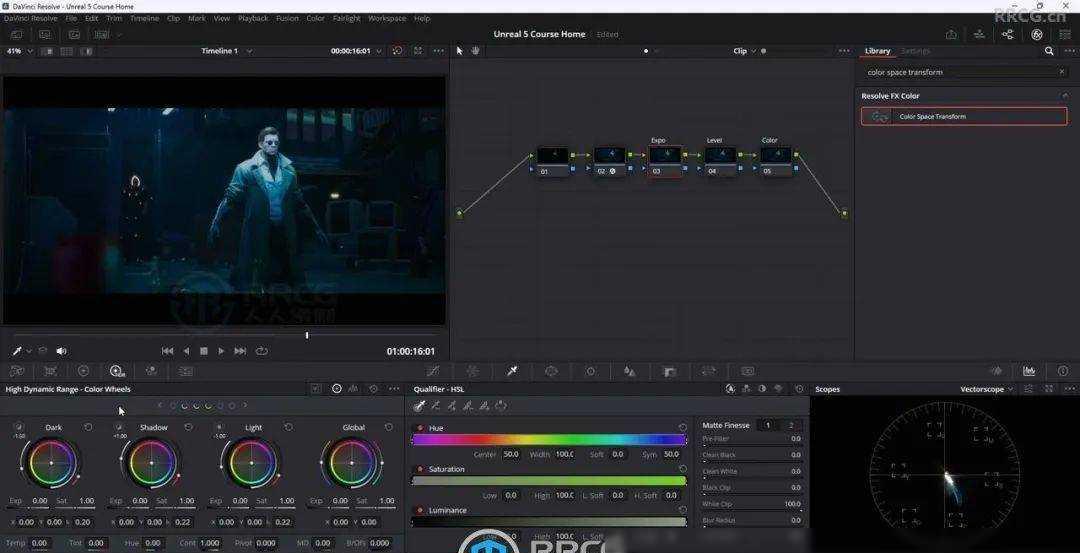Click the Library search magnifier icon
Viewport: 1080px width, 553px height.
(x=1049, y=51)
